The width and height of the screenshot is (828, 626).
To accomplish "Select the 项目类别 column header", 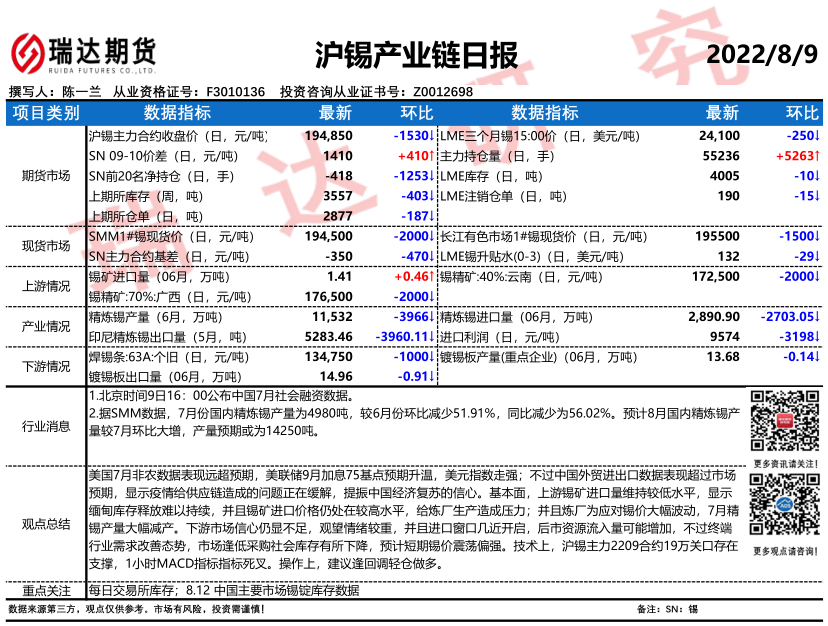I will pyautogui.click(x=45, y=112).
